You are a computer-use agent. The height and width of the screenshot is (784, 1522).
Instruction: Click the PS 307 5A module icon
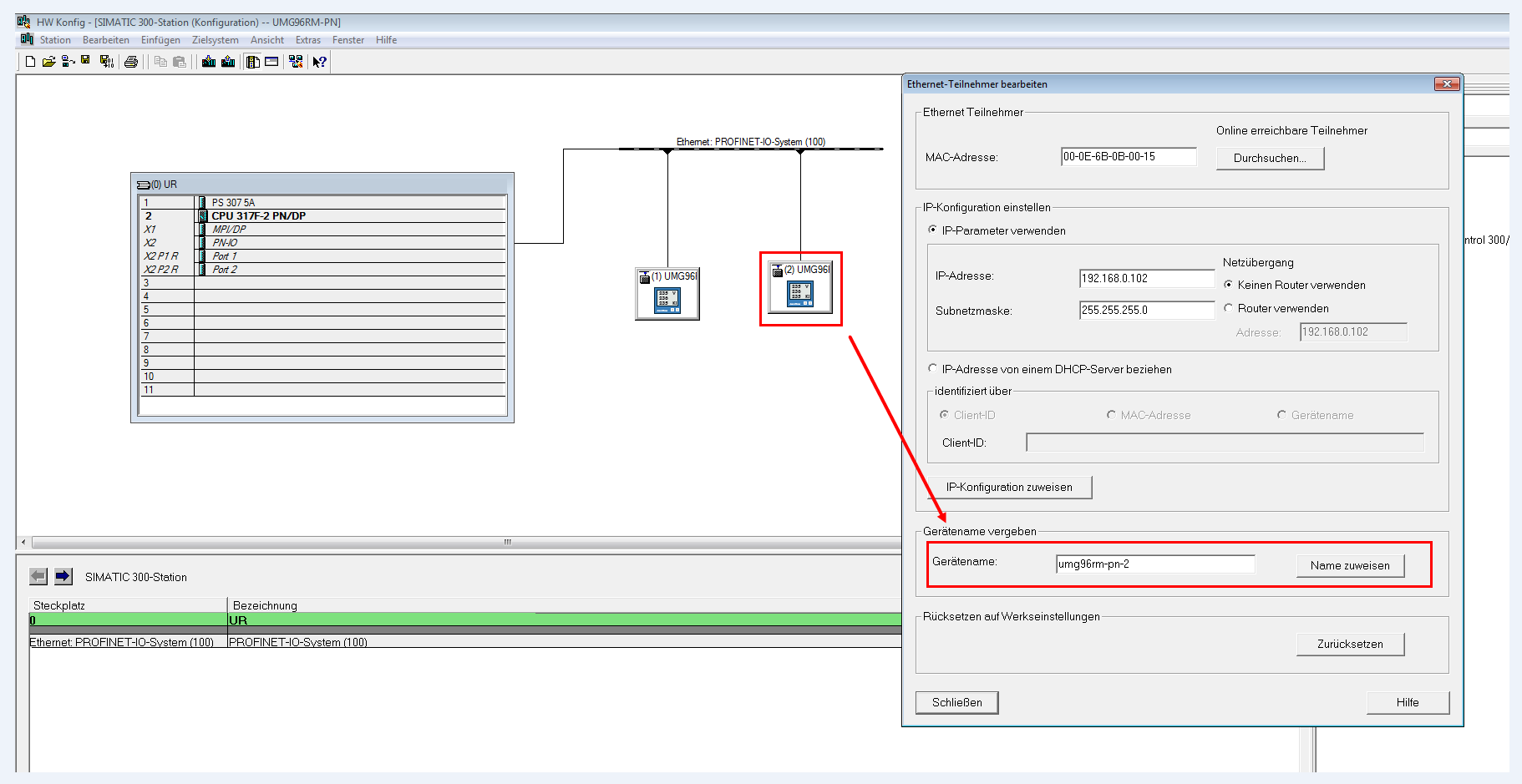point(202,202)
